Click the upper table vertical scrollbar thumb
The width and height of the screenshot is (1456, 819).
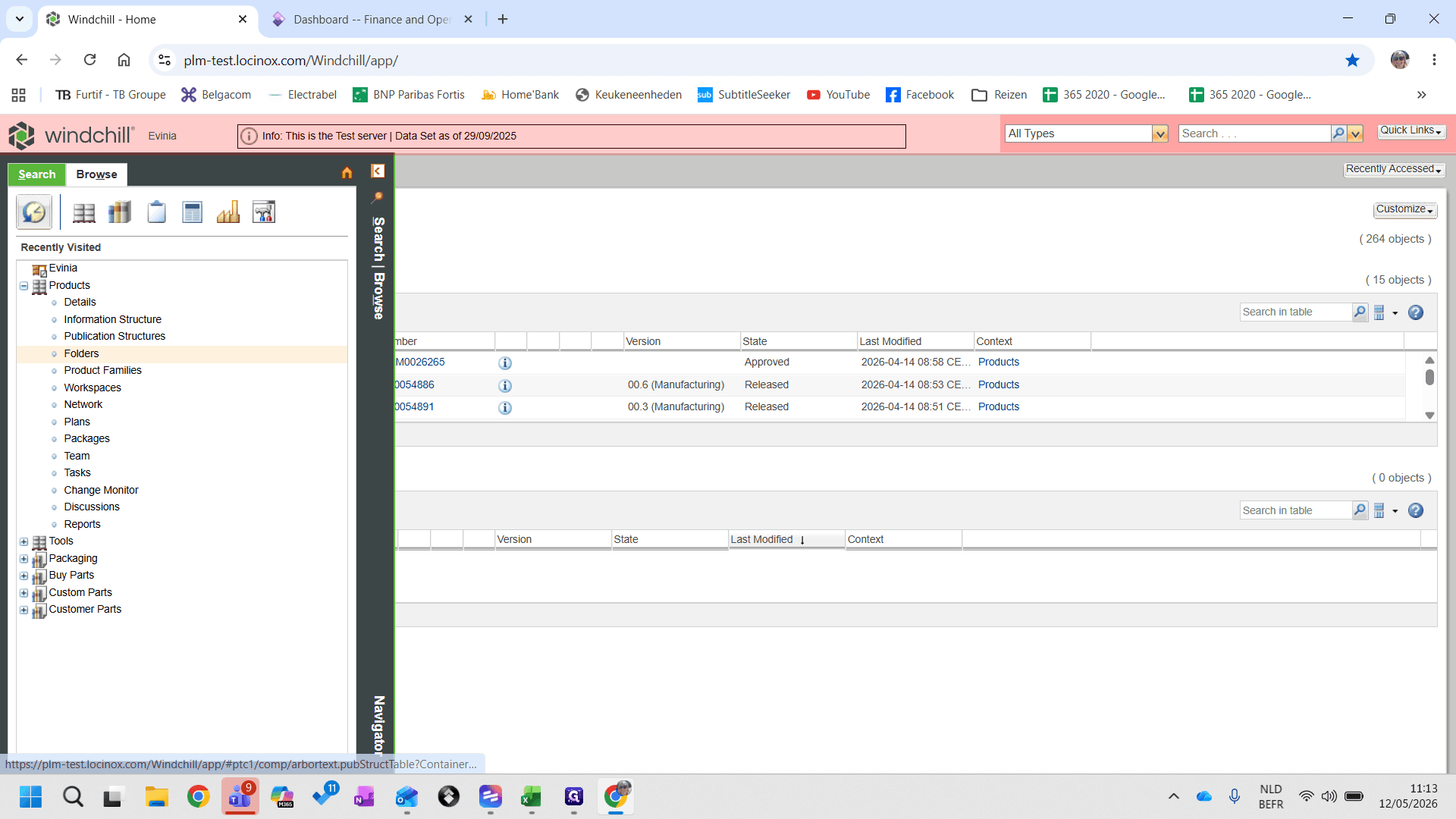click(x=1429, y=377)
